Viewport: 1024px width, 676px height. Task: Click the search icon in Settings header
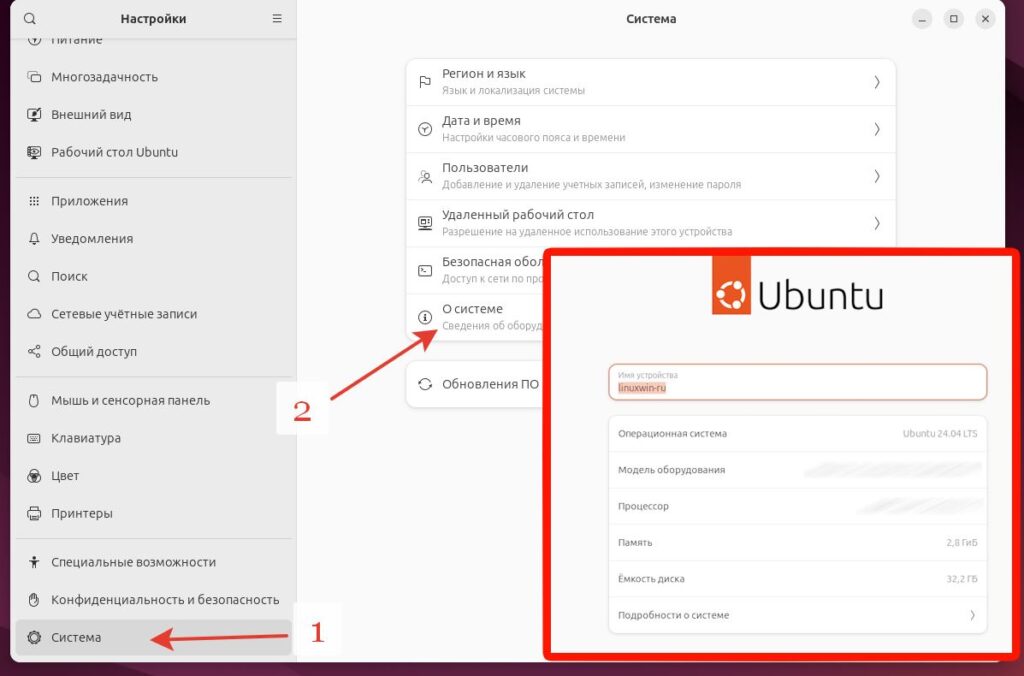pos(30,19)
